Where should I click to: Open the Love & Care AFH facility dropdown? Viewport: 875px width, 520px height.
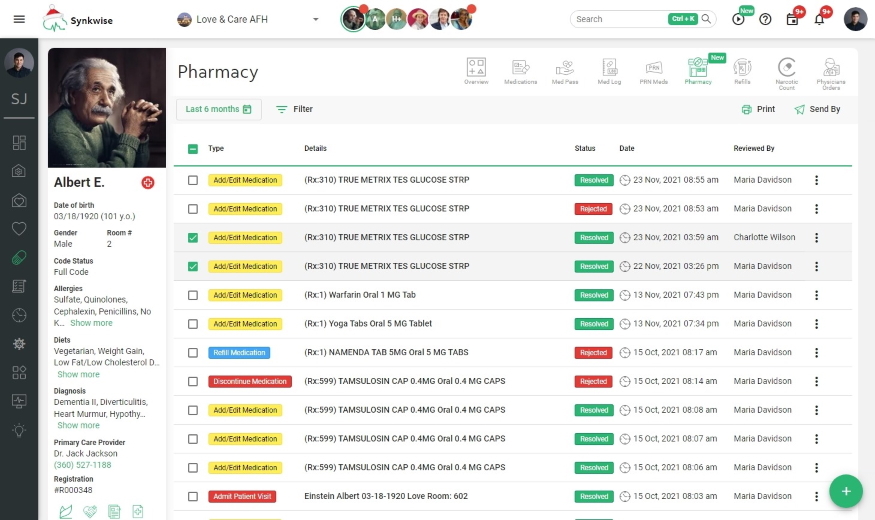click(x=248, y=19)
